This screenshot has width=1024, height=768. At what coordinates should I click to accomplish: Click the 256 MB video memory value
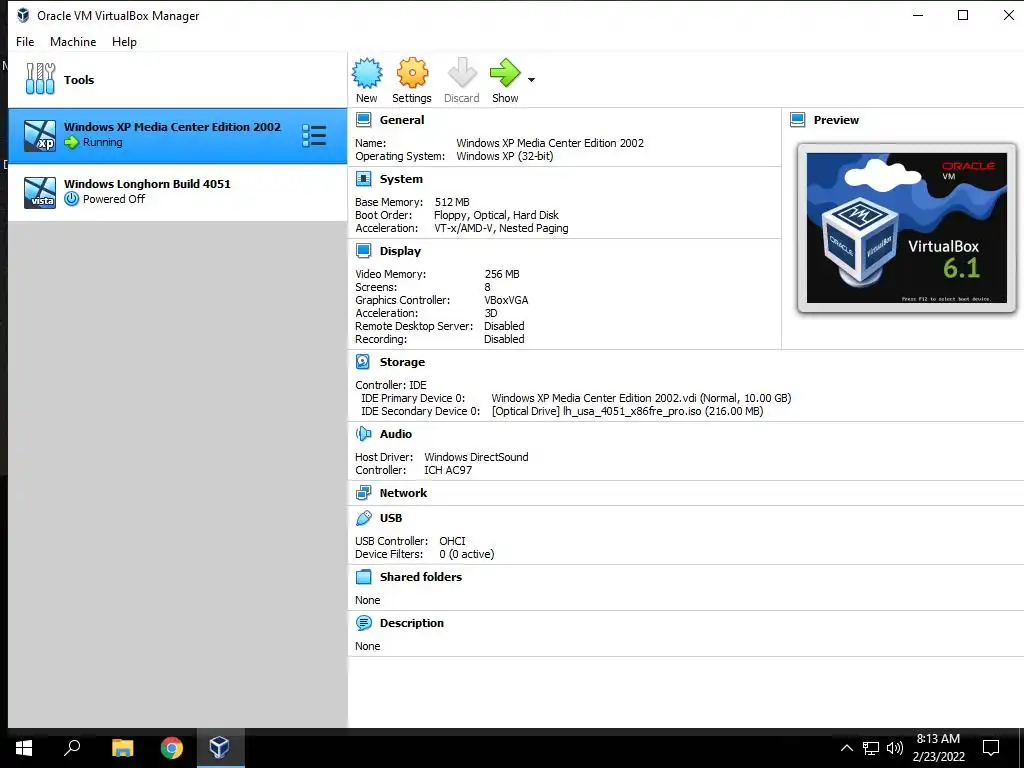tap(502, 274)
